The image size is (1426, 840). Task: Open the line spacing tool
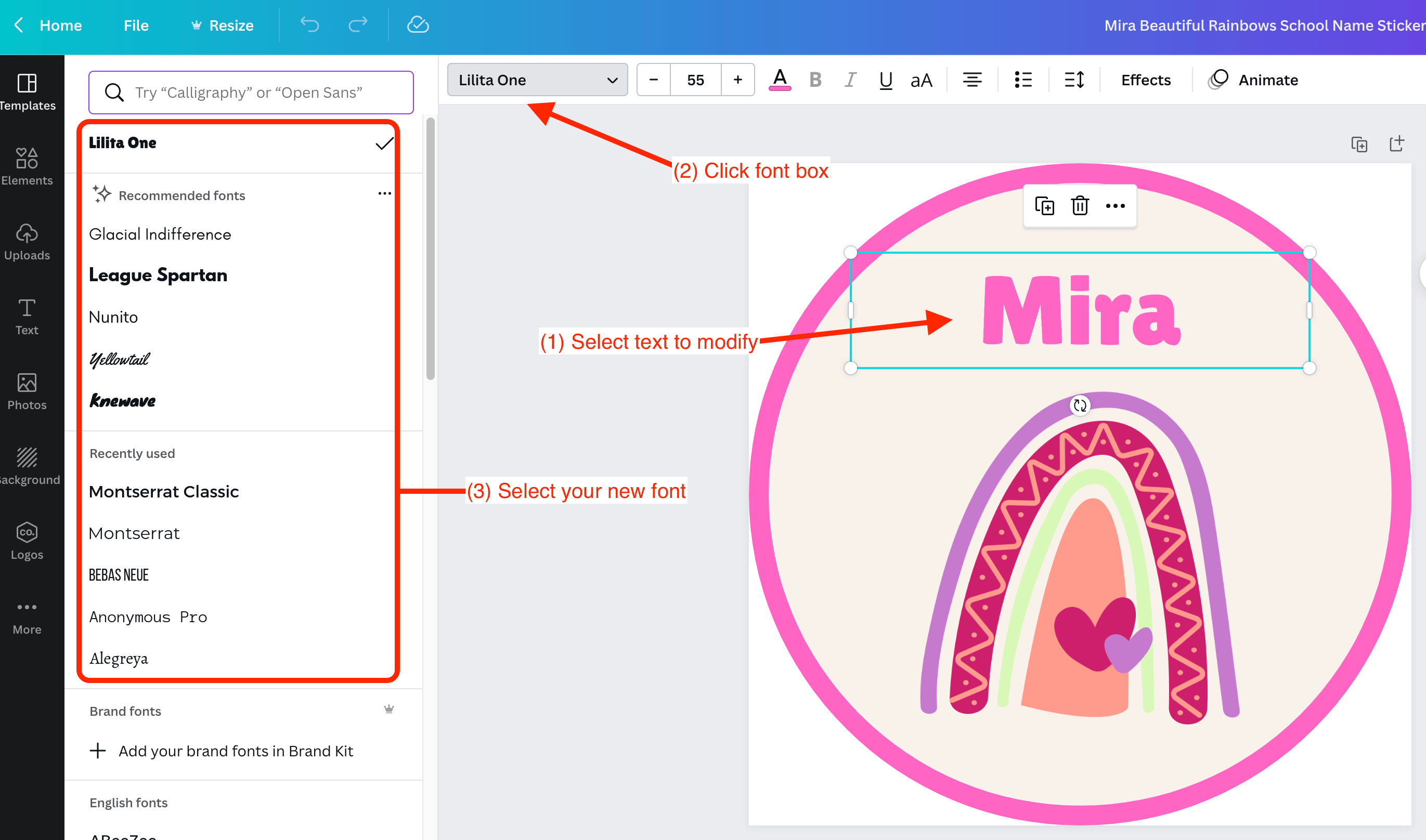1074,80
